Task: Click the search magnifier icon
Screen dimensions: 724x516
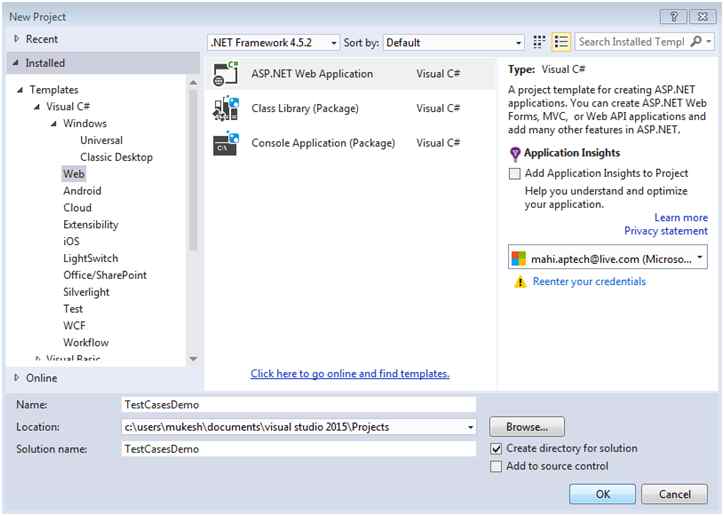Action: tap(696, 42)
